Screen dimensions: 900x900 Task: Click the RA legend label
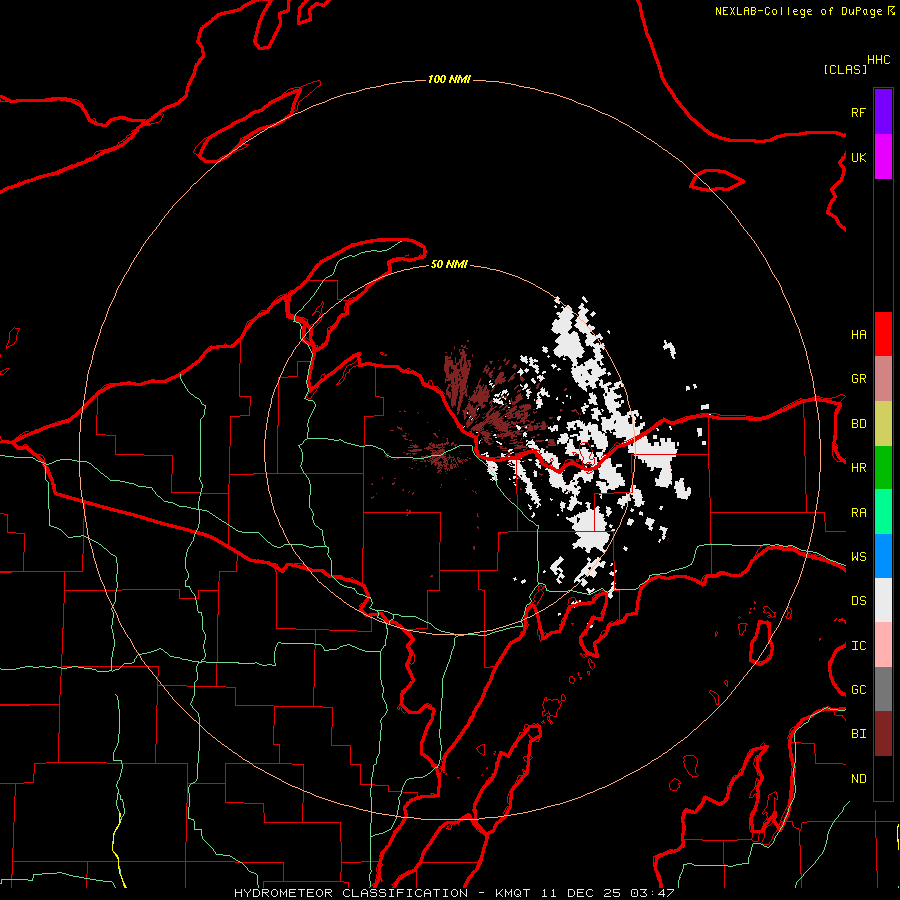858,513
